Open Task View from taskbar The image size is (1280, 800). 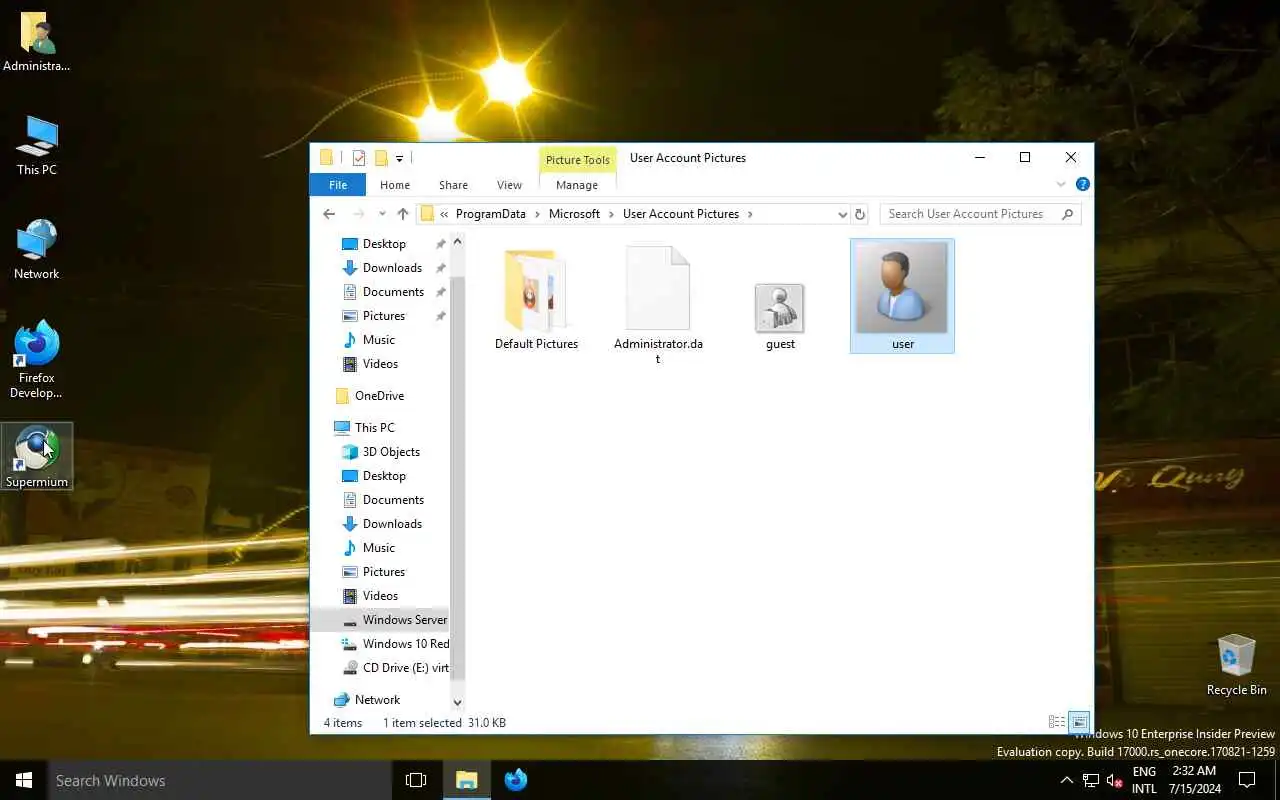416,780
